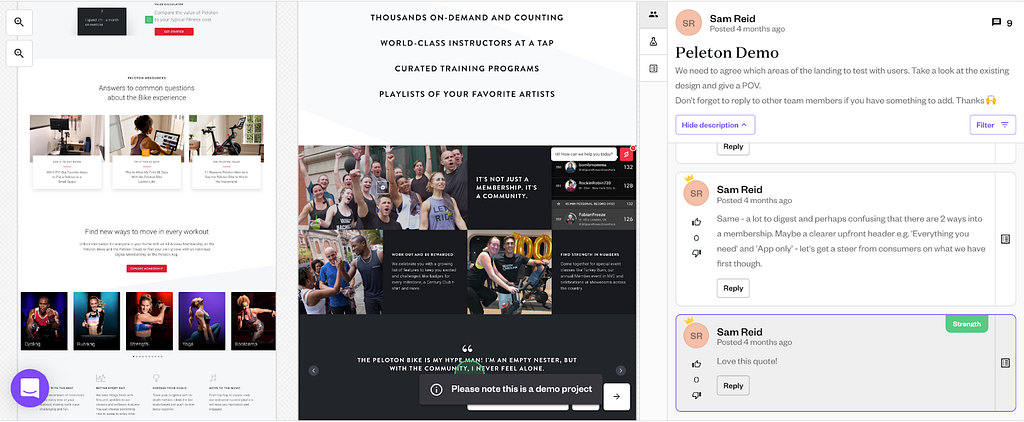This screenshot has height=422, width=1024.
Task: Reply to the 'Love this quote!' comment
Action: [x=733, y=385]
